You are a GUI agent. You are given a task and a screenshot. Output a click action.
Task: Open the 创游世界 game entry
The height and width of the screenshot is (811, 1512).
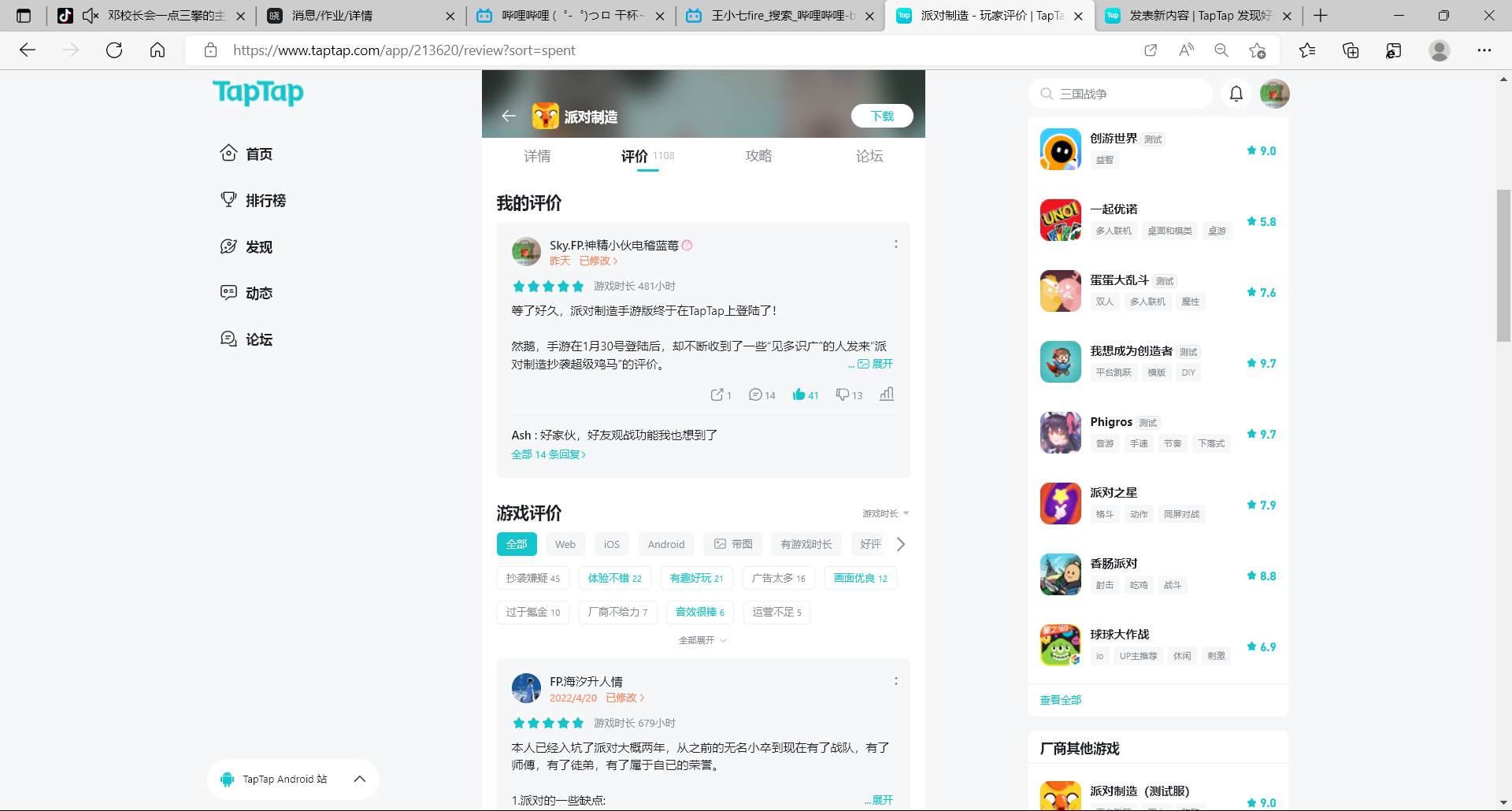pos(1158,150)
